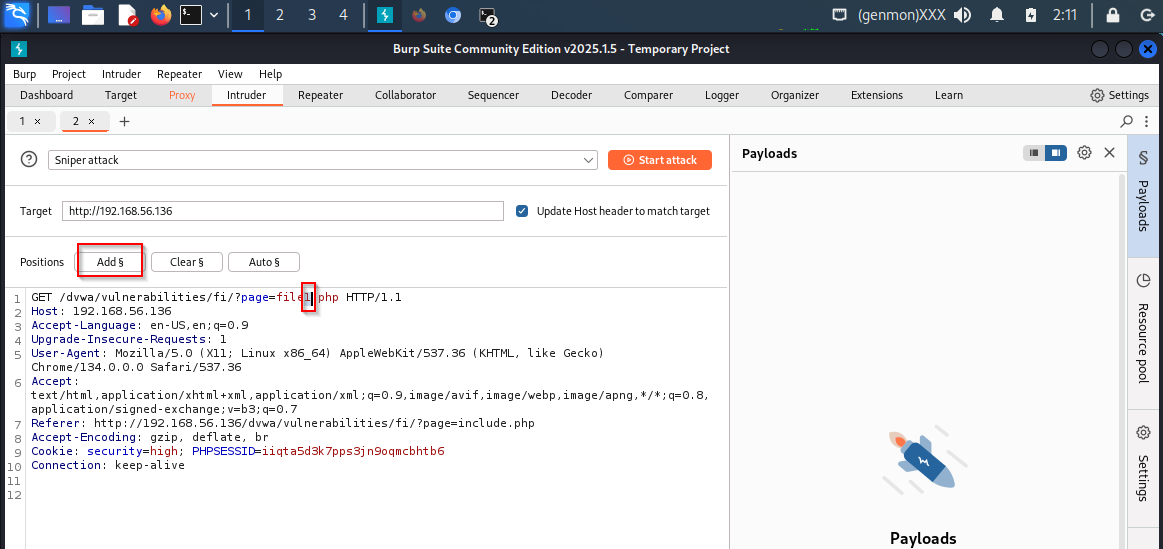Open the Burp menu
This screenshot has width=1163, height=549.
(24, 74)
